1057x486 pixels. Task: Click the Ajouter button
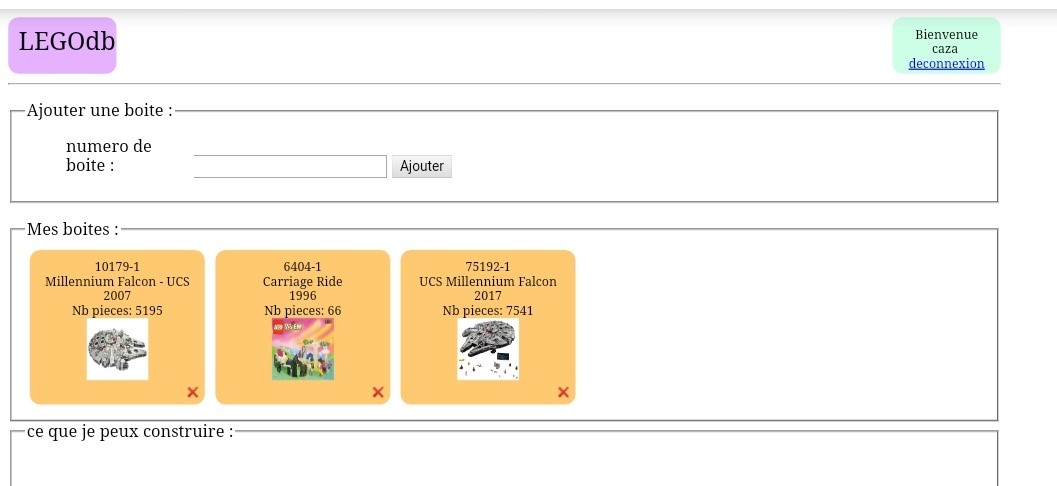tap(422, 166)
